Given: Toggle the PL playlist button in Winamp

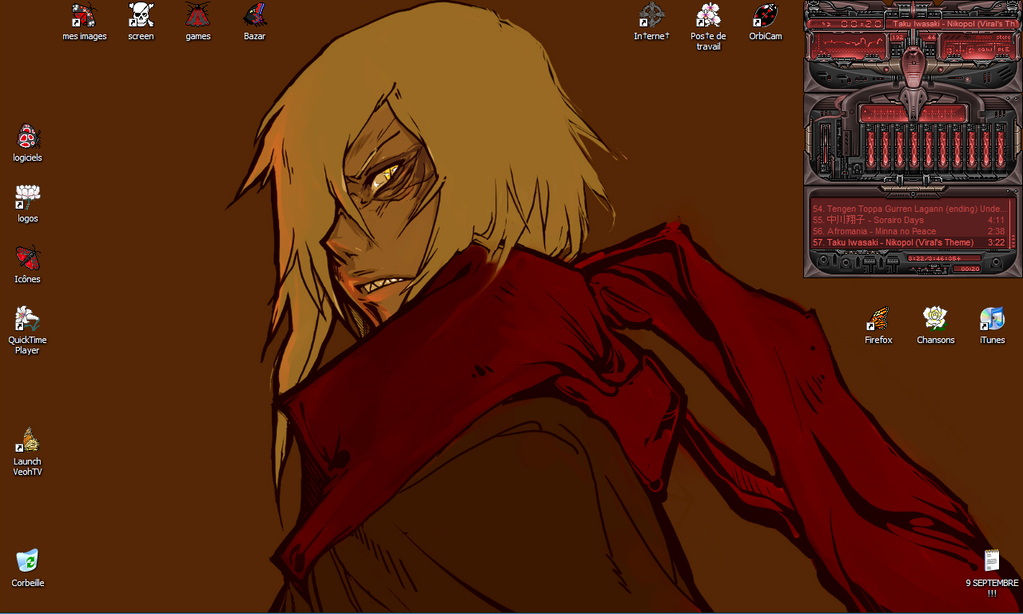Looking at the screenshot, I should tap(1003, 50).
